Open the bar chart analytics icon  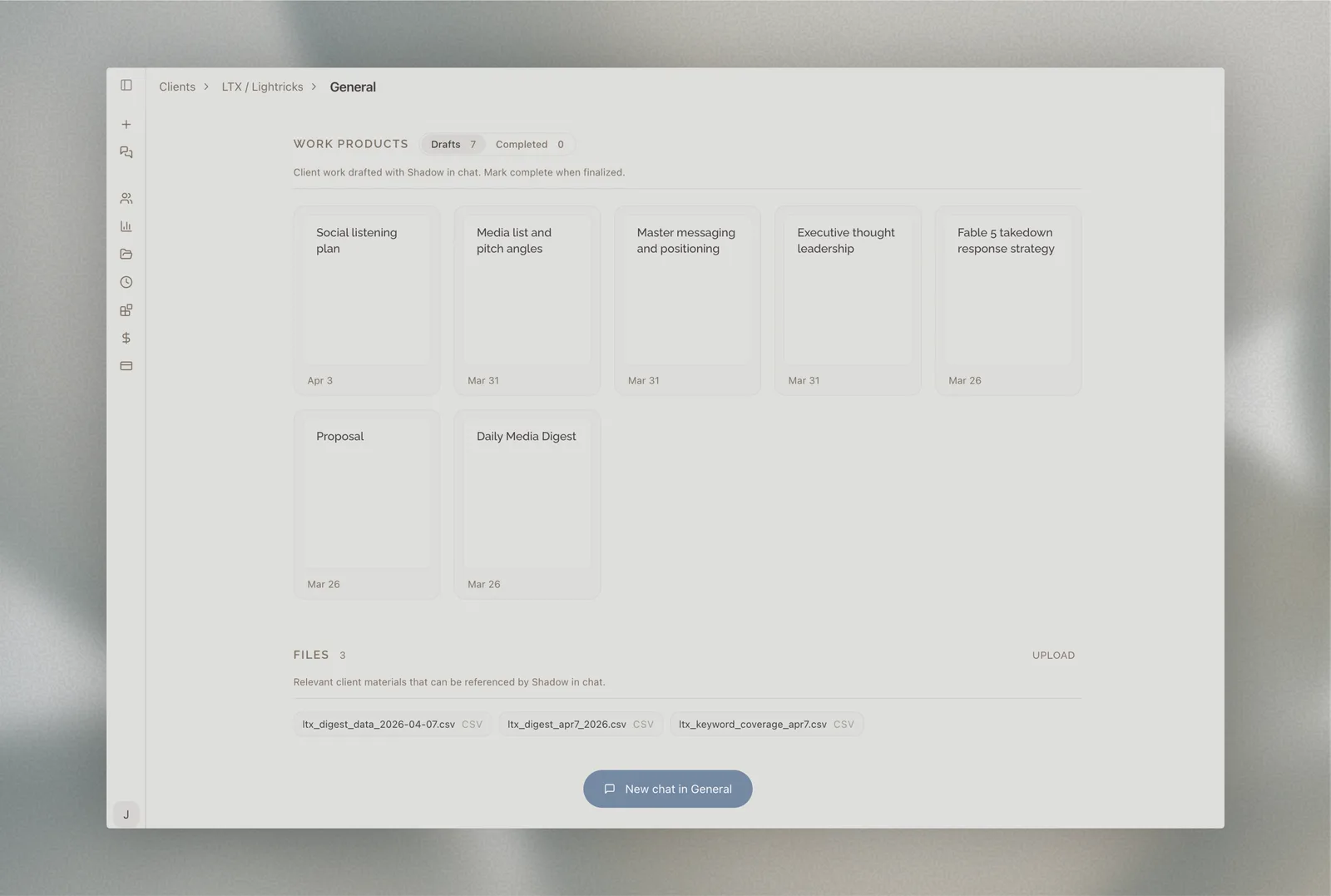[x=126, y=226]
